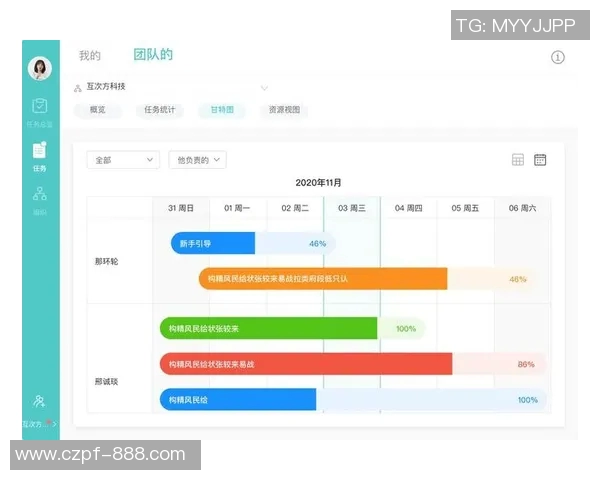Open the 组织 organization icon in sidebar

tap(40, 195)
